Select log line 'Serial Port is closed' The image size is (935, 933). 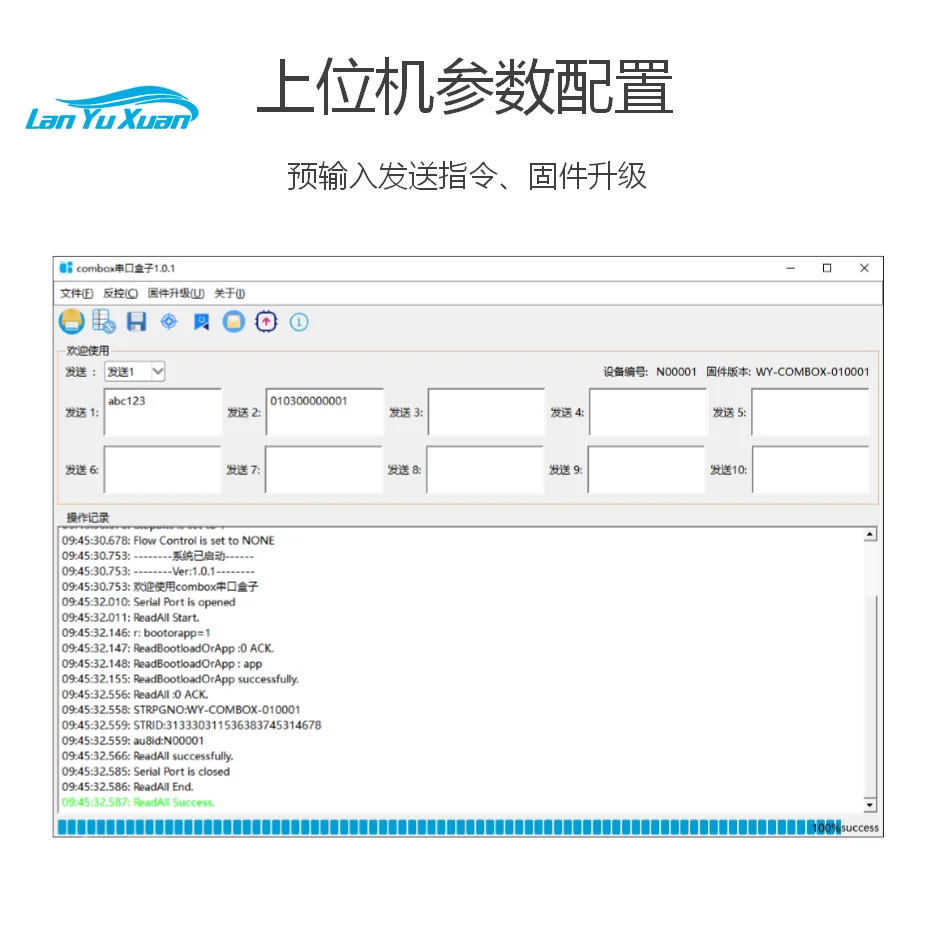(145, 771)
